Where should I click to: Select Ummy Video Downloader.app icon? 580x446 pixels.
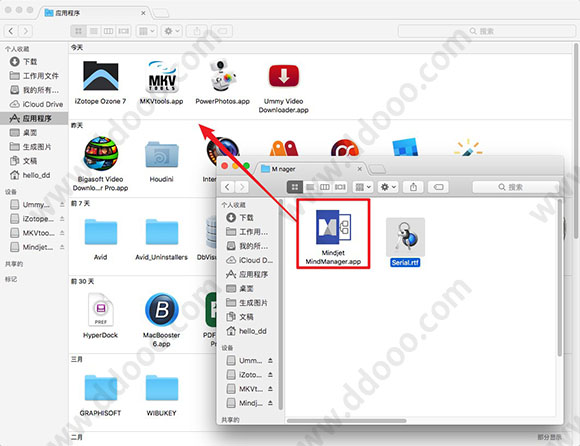pyautogui.click(x=284, y=76)
